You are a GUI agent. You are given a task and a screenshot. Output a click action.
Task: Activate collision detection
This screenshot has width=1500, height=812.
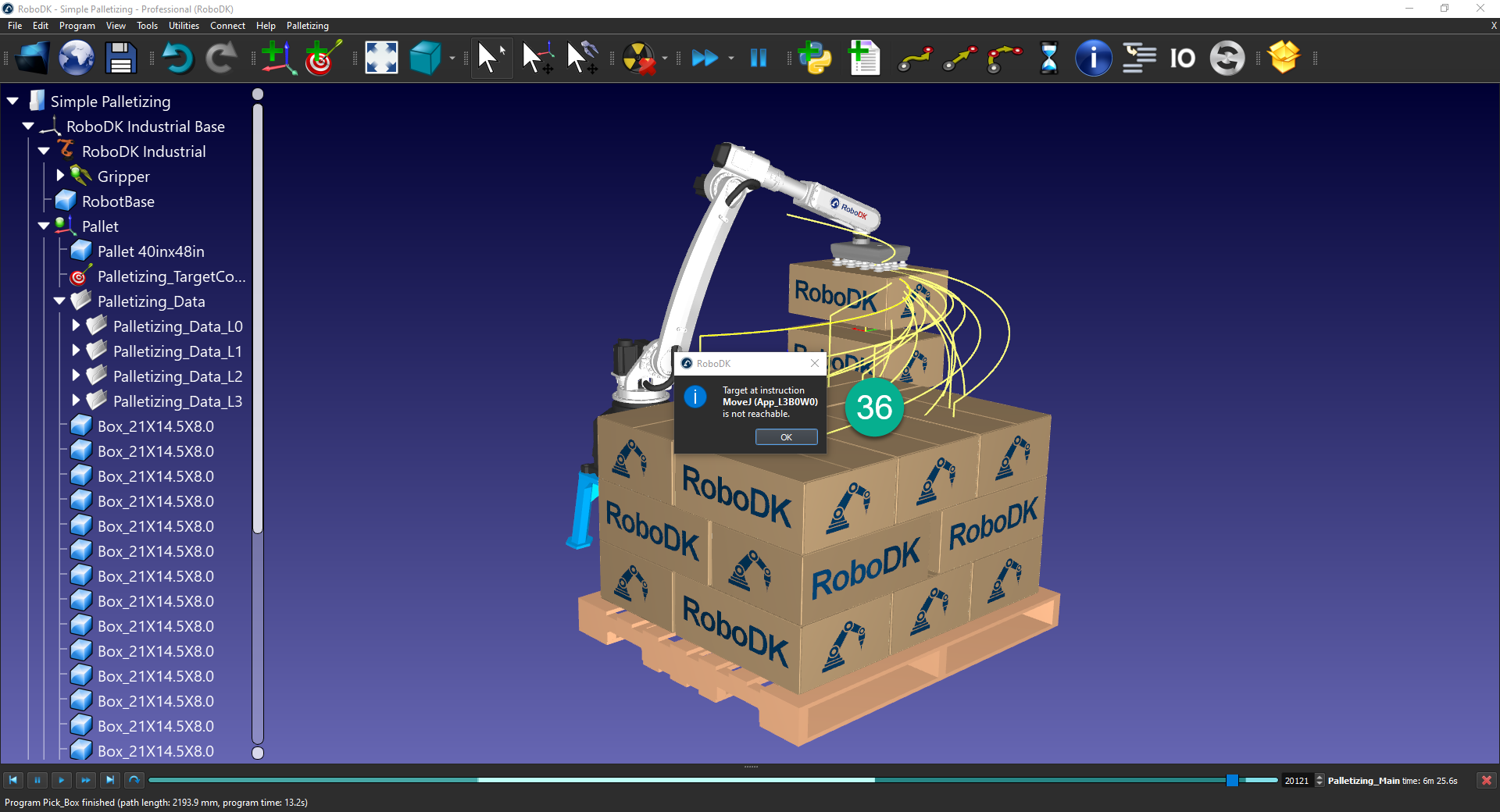tap(641, 58)
